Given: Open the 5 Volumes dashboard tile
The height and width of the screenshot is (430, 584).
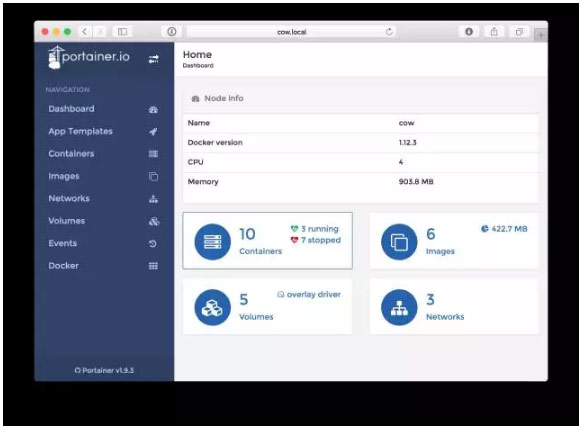Looking at the screenshot, I should pyautogui.click(x=267, y=306).
